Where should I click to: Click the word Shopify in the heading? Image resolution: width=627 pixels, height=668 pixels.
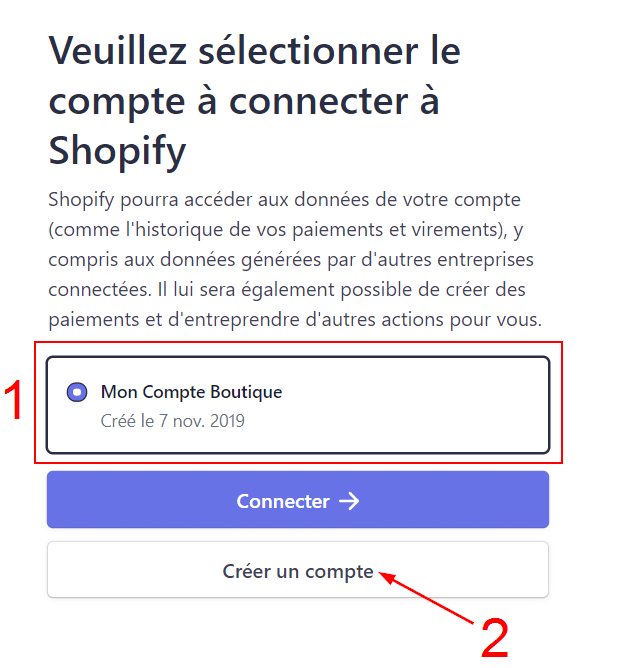pyautogui.click(x=117, y=152)
